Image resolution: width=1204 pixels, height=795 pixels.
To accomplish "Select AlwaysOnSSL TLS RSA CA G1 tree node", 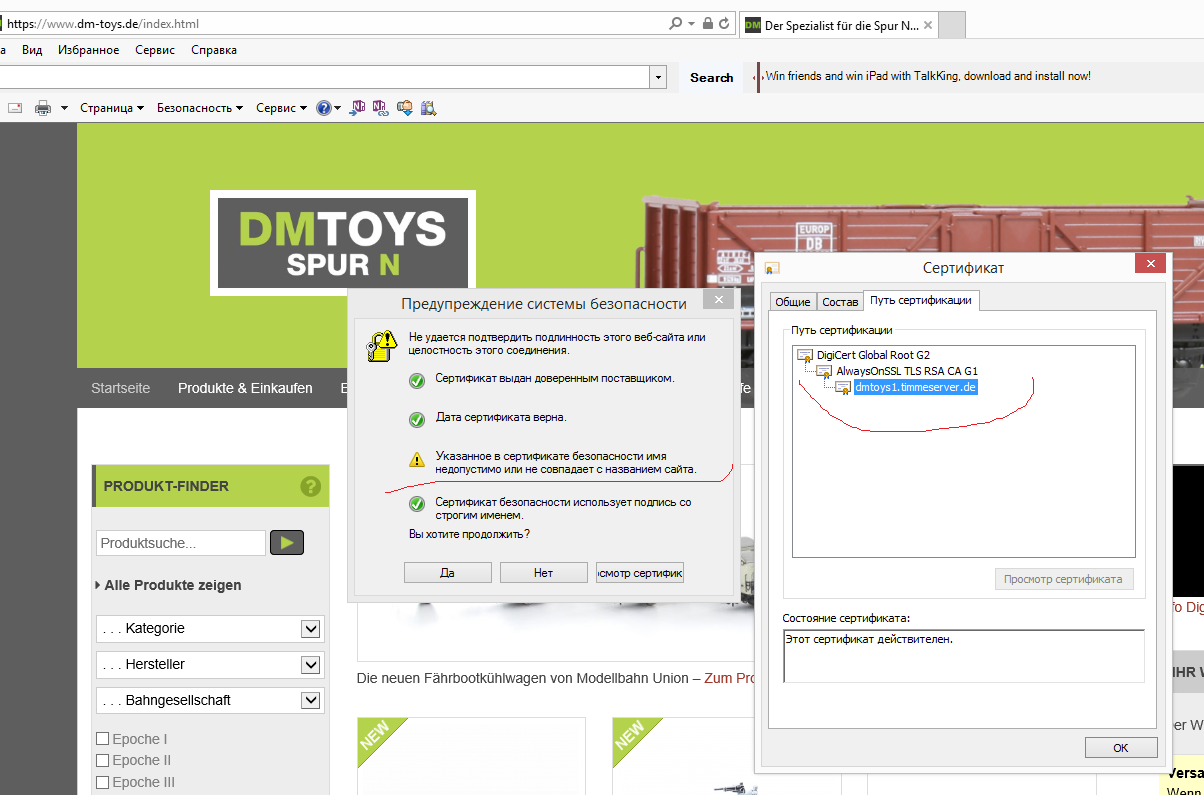I will (907, 371).
